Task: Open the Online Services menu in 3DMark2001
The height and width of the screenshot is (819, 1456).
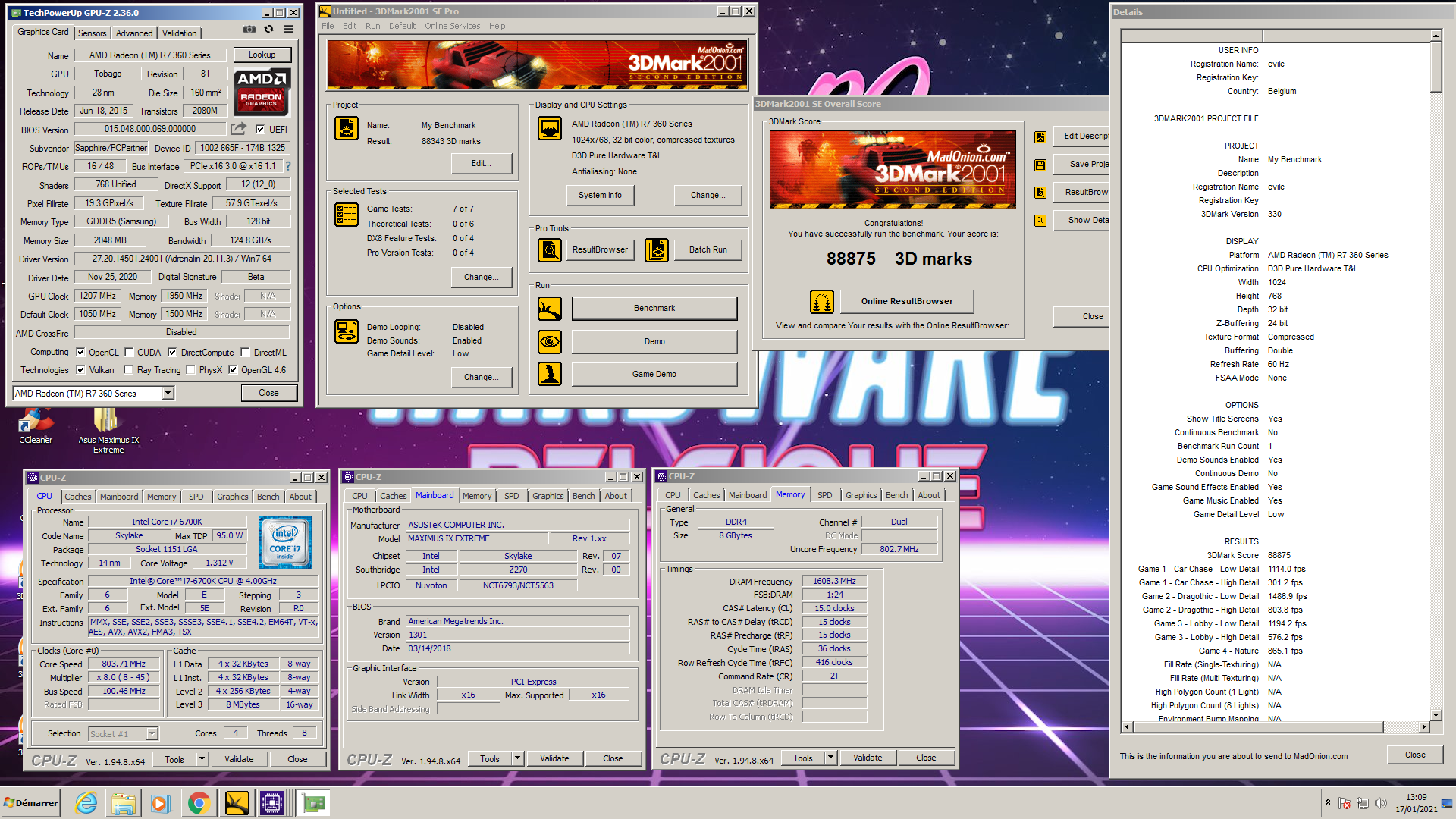Action: click(x=452, y=26)
